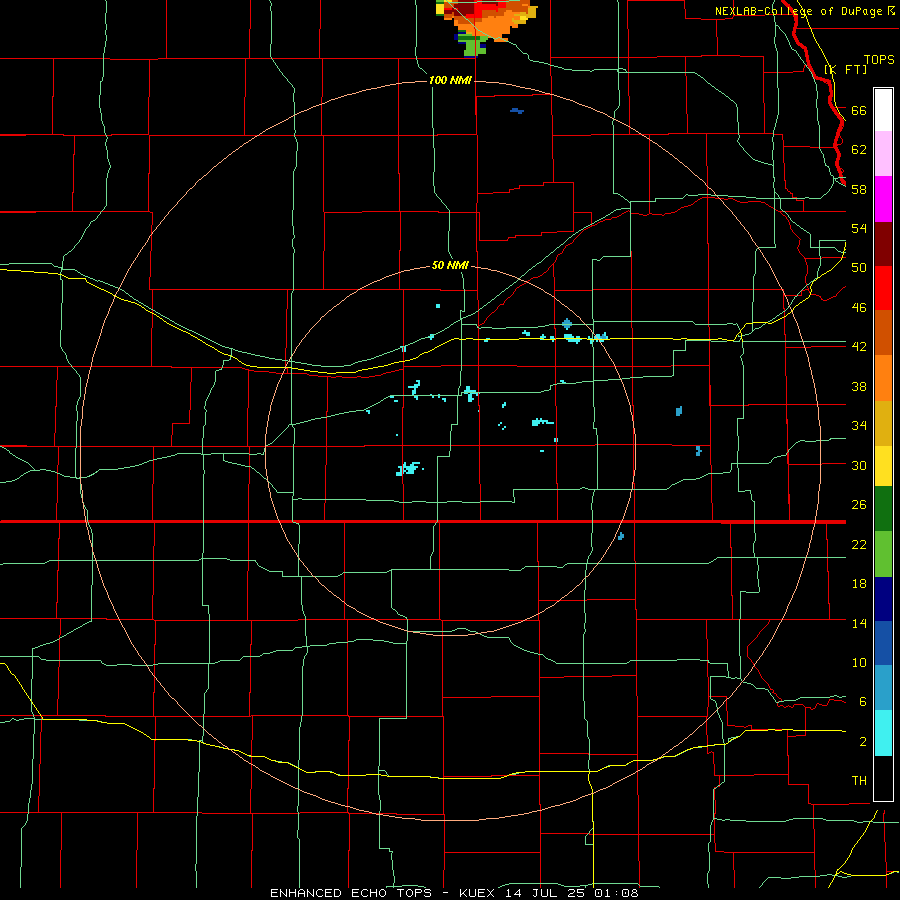Select the 58 legend value
Image resolution: width=900 pixels, height=900 pixels.
(859, 189)
